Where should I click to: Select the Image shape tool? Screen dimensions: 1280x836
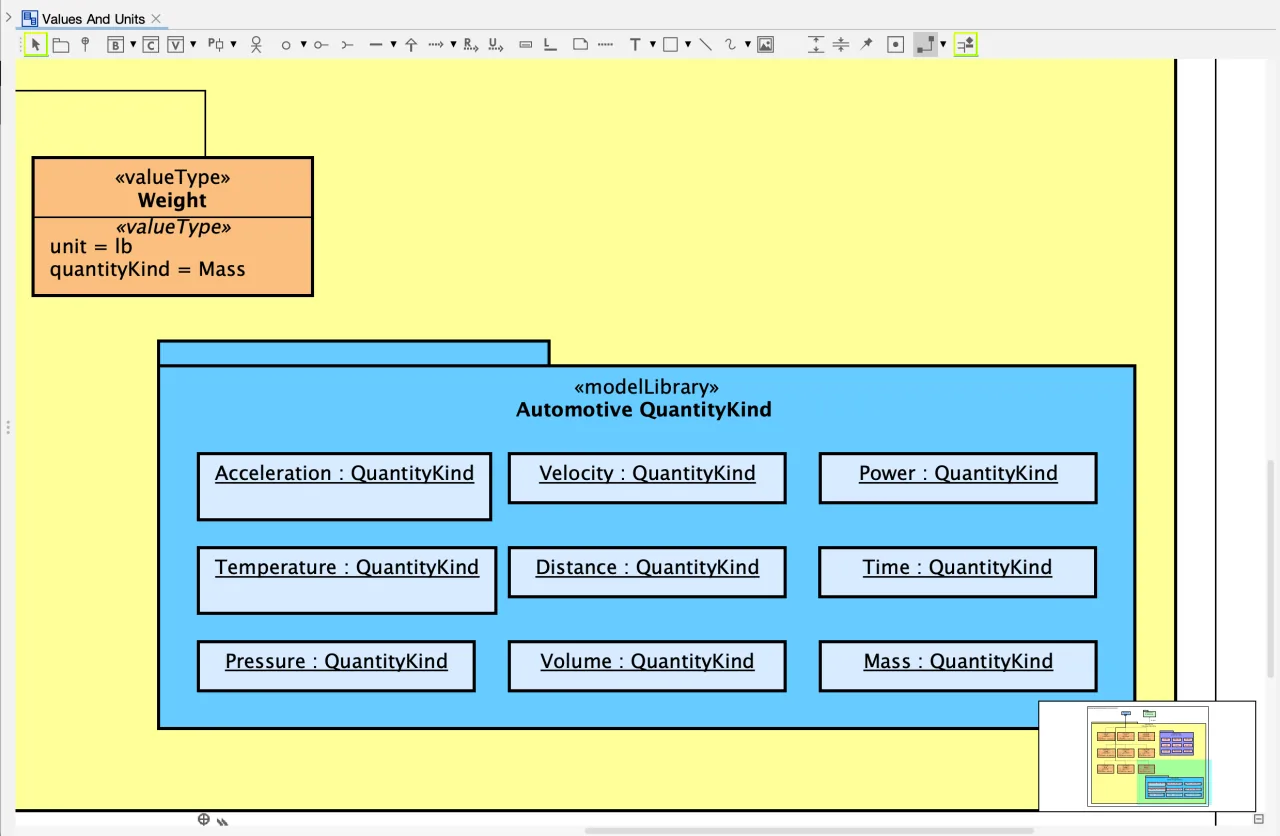coord(765,45)
